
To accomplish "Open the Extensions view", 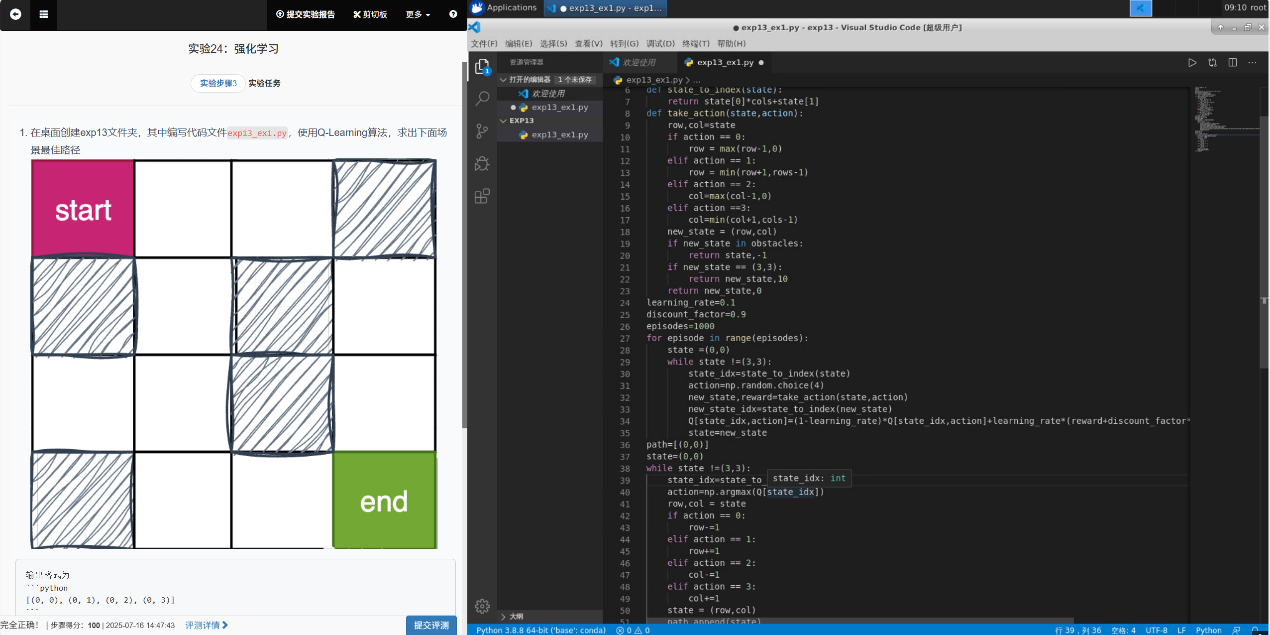I will tap(482, 196).
